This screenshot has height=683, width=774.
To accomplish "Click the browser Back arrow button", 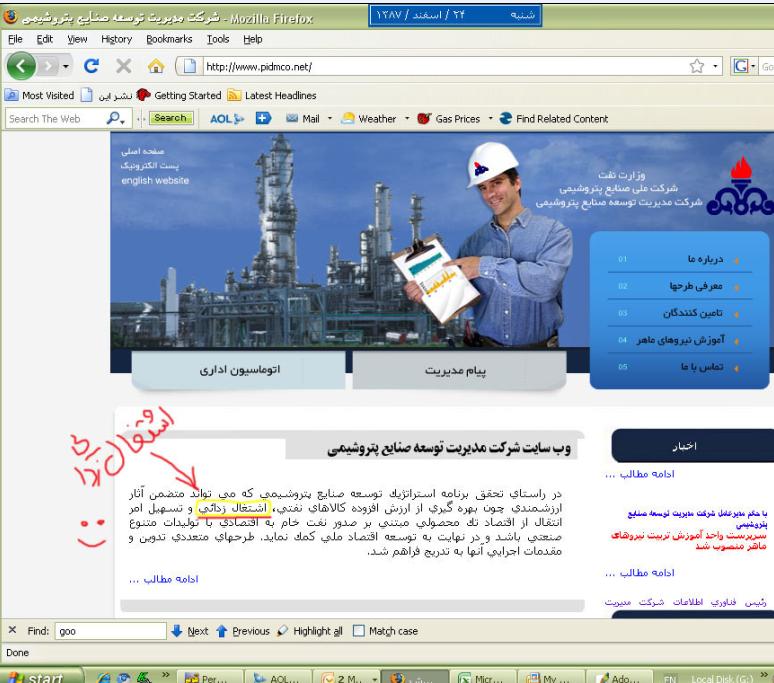I will point(22,67).
